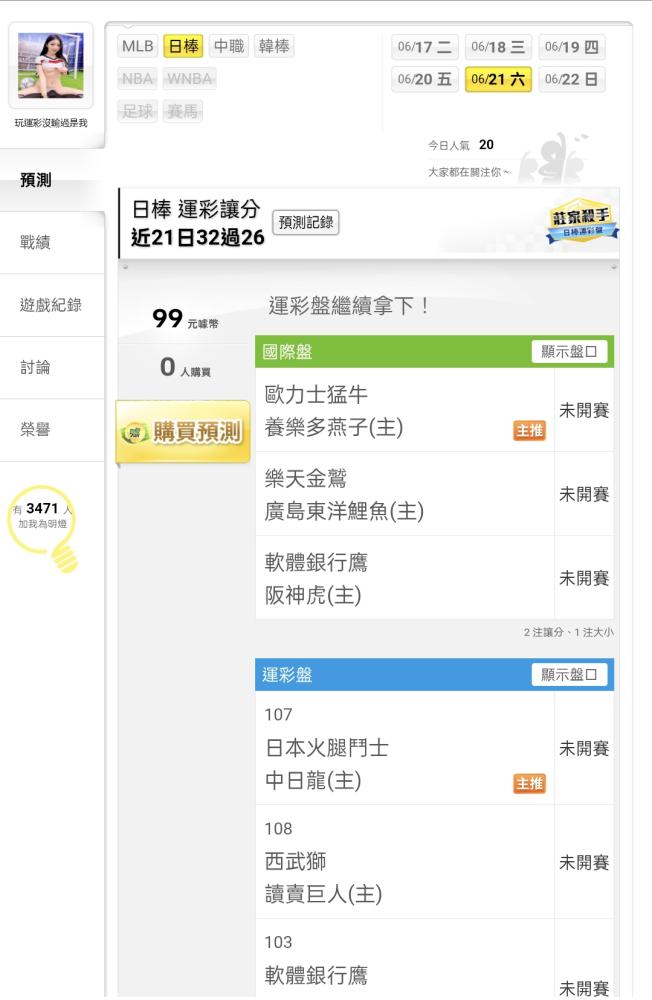Switch to the MLB league tab
Viewport: 652px width, 1000px height.
coord(138,47)
